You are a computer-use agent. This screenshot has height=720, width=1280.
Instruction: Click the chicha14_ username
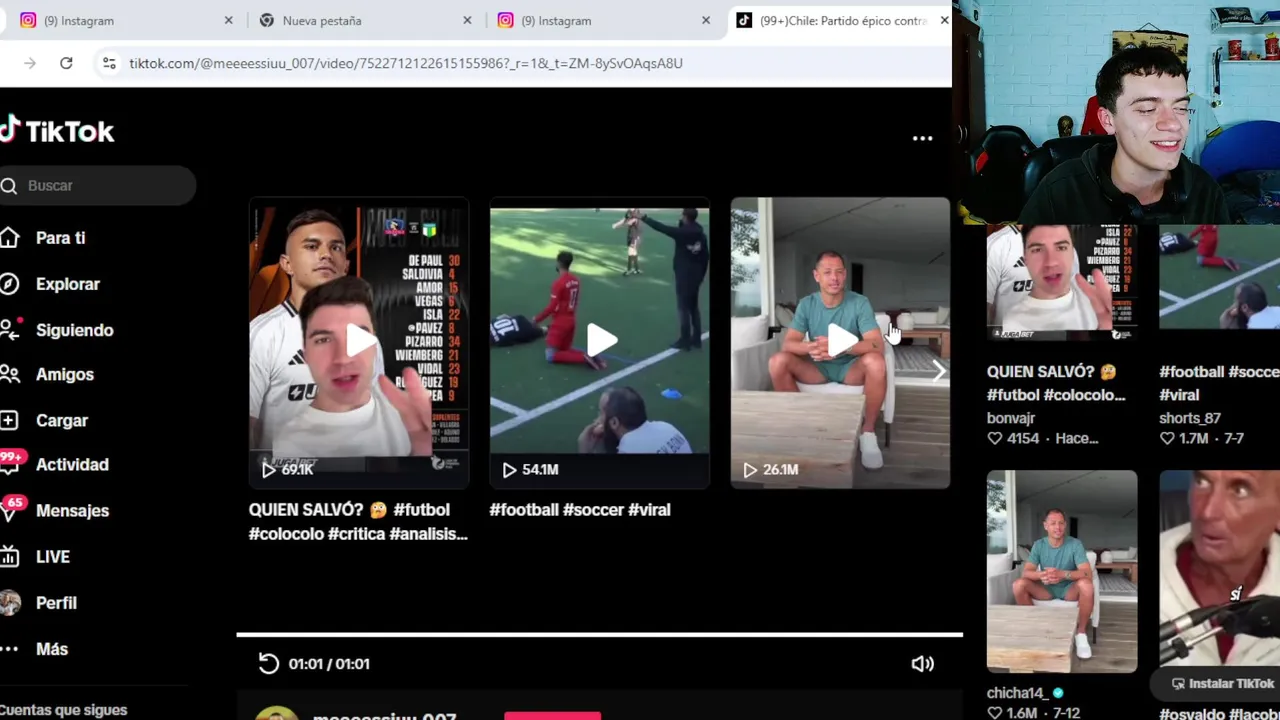click(1016, 692)
